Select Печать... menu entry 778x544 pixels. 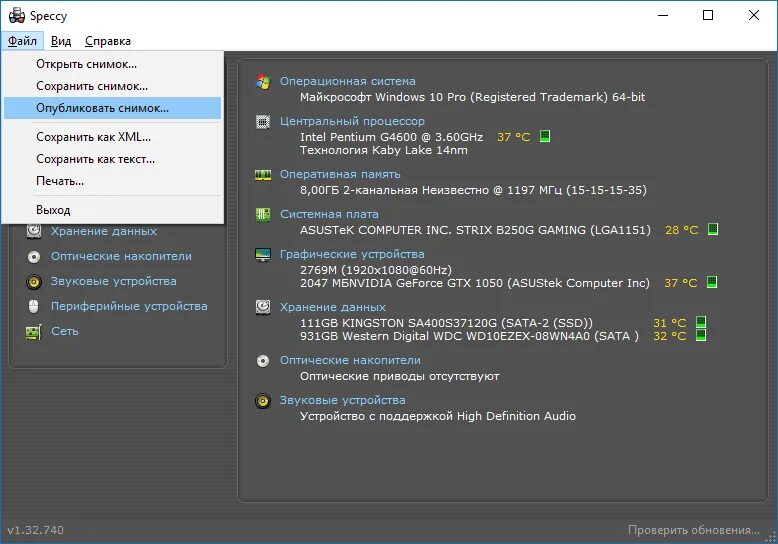pyautogui.click(x=112, y=181)
